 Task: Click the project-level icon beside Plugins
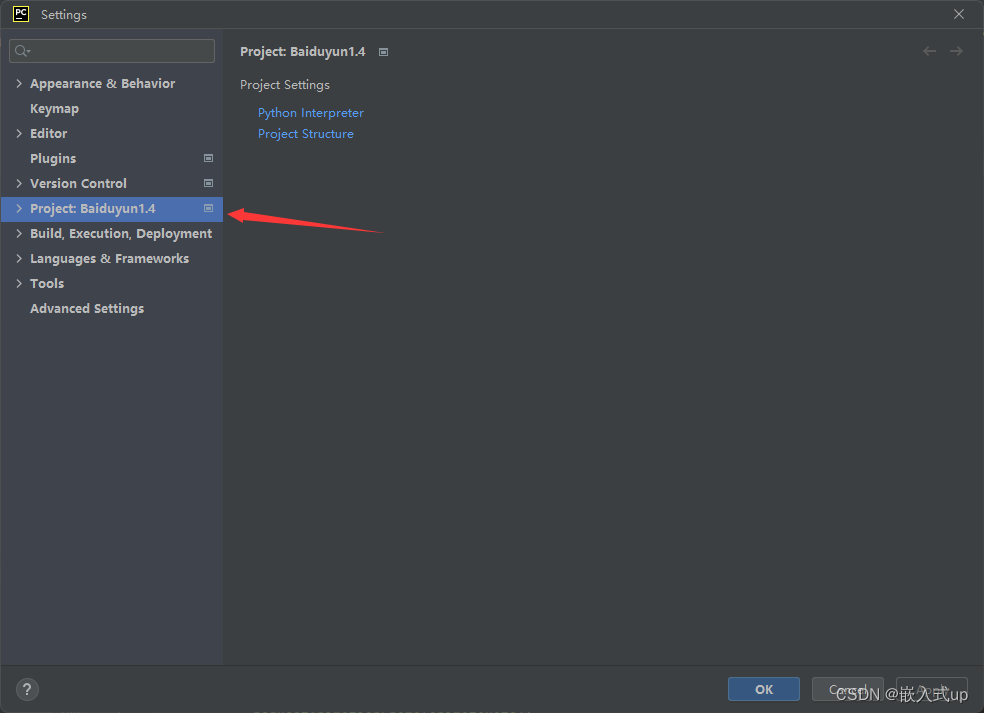click(x=208, y=158)
